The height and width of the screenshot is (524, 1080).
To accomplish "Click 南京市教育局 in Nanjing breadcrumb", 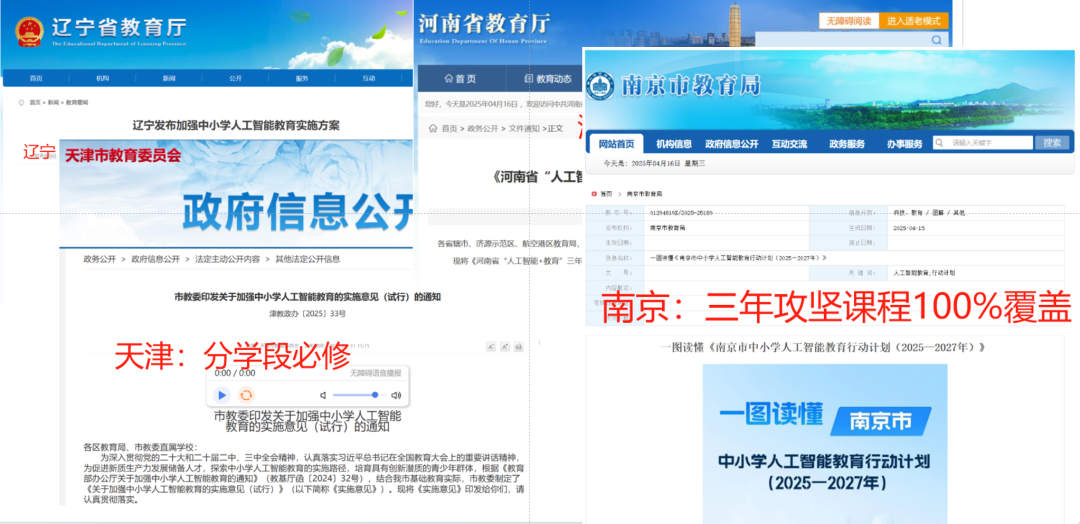I will point(643,195).
